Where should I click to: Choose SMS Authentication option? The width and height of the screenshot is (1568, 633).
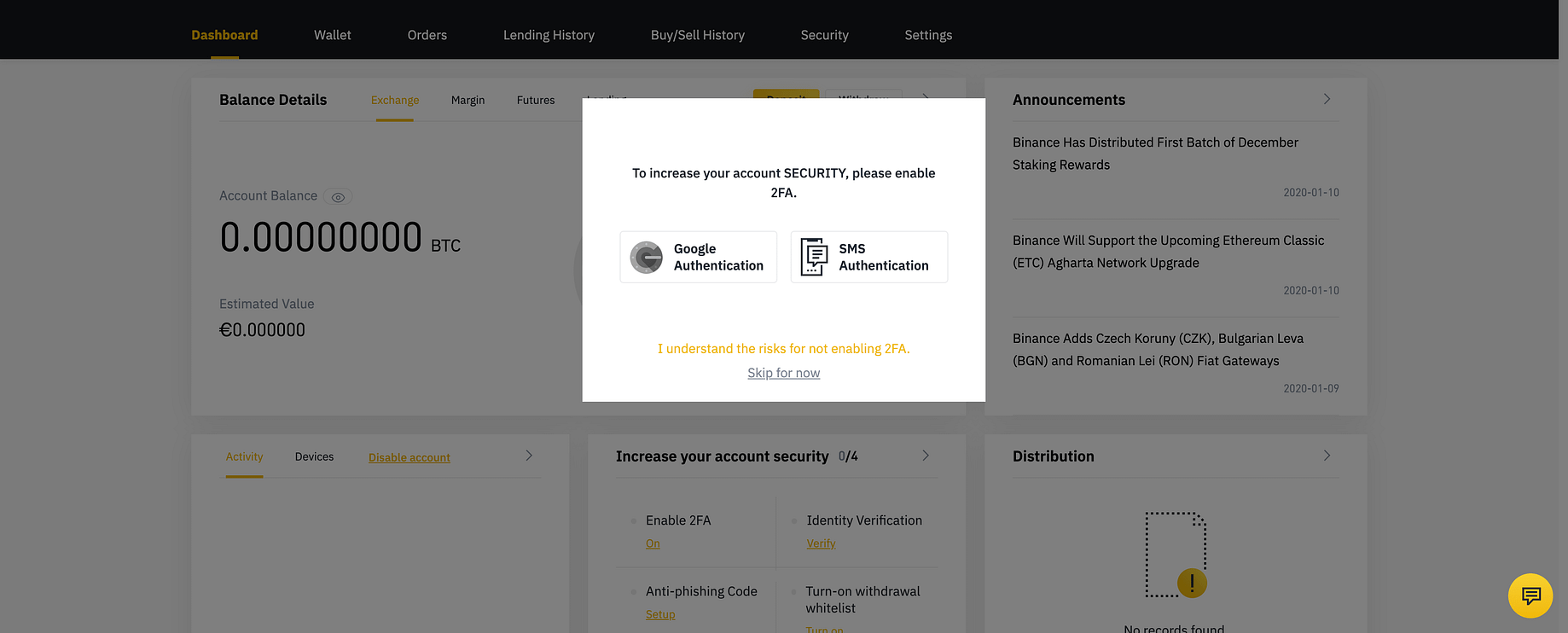pyautogui.click(x=869, y=257)
